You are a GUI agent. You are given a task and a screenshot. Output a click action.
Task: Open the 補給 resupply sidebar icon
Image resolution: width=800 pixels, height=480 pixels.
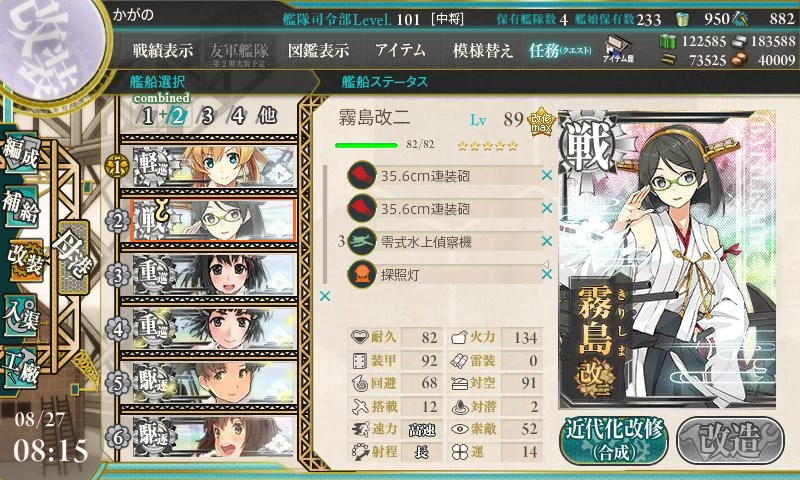21,207
